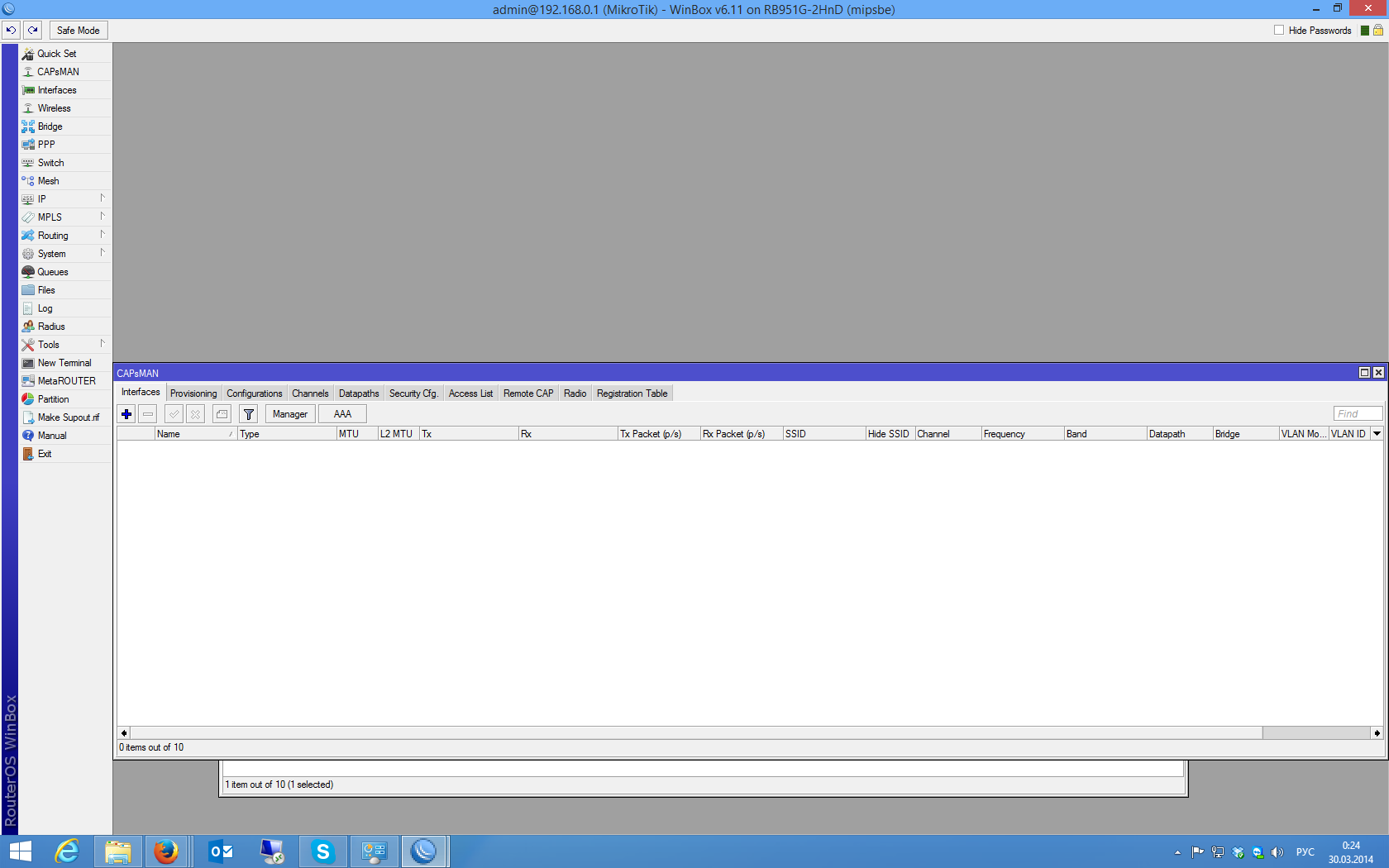Expand the Routing submenu
The width and height of the screenshot is (1389, 868).
click(x=65, y=236)
